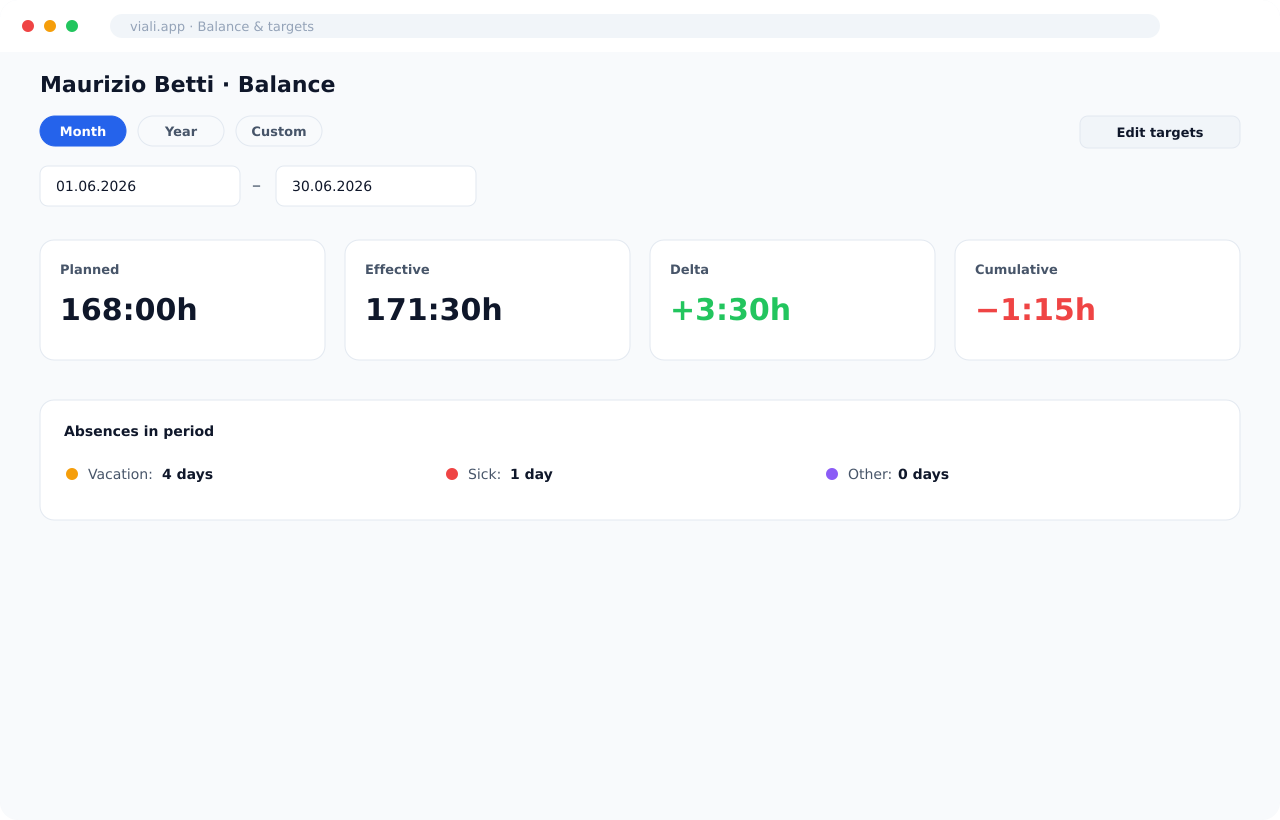Click the green window maximize dot
1280x820 pixels.
(x=72, y=26)
